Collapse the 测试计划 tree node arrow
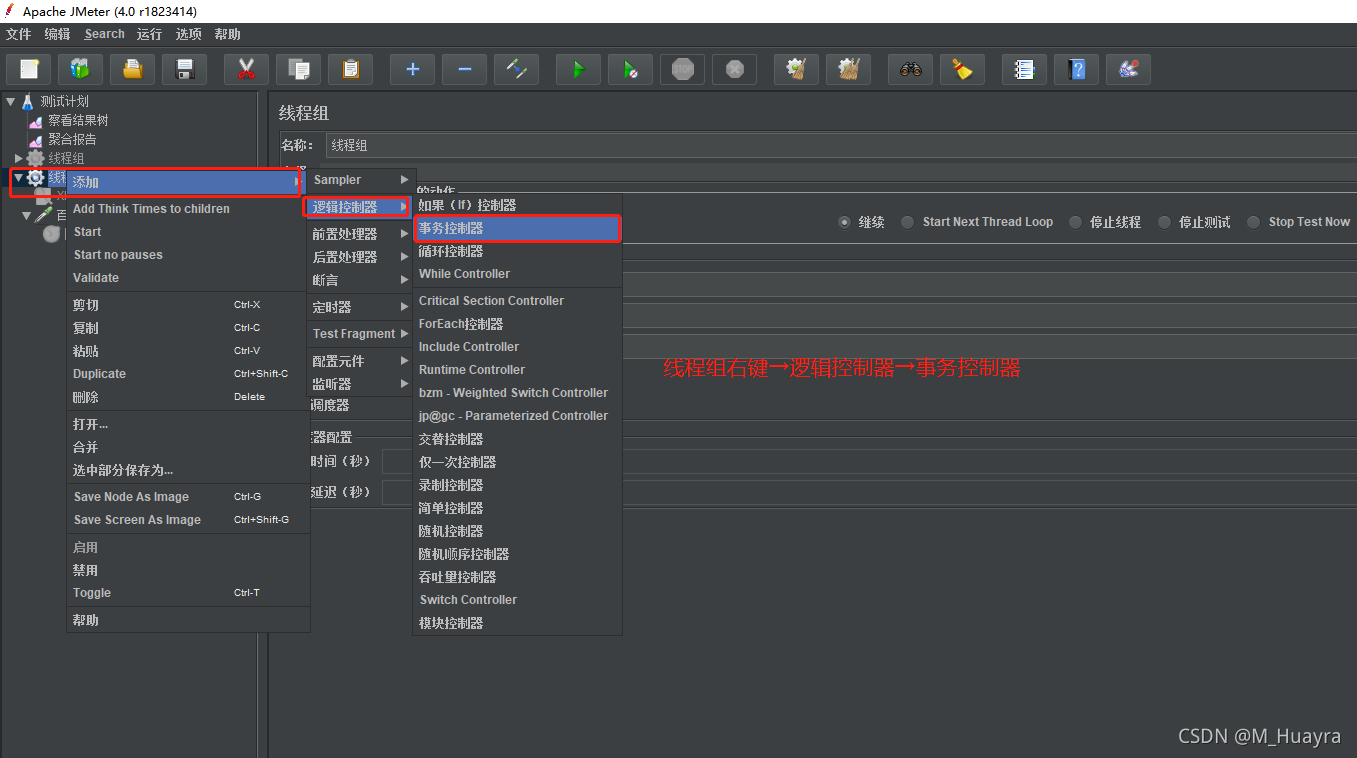This screenshot has width=1357, height=758. [x=11, y=101]
